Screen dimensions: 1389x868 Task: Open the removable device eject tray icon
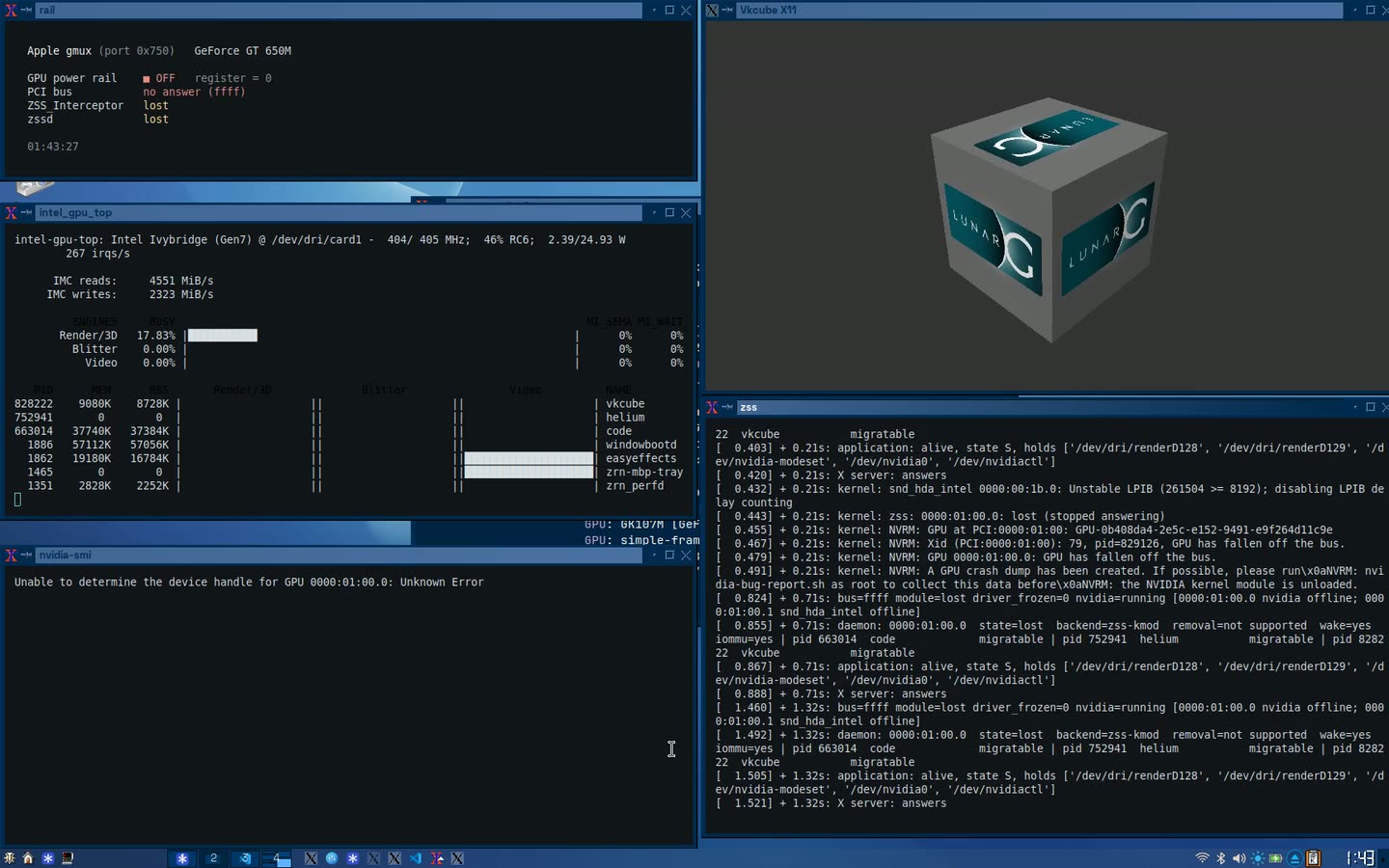(x=1294, y=858)
